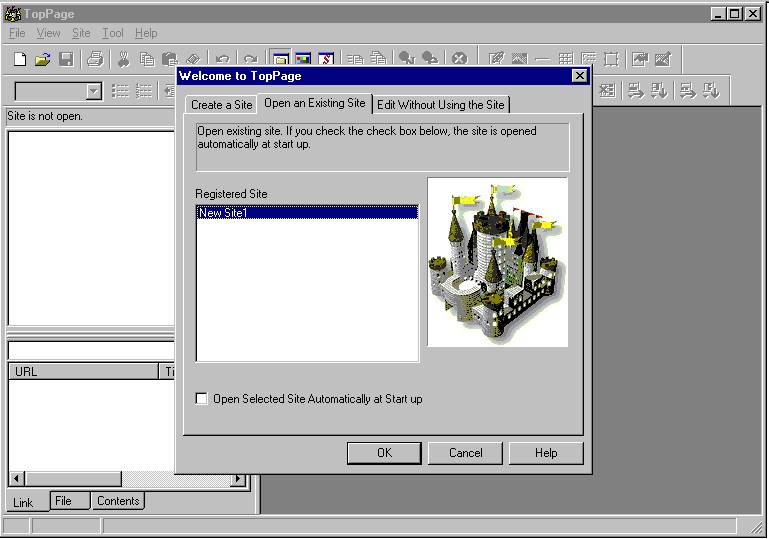
Task: Click the insert table grid icon
Action: [x=565, y=59]
